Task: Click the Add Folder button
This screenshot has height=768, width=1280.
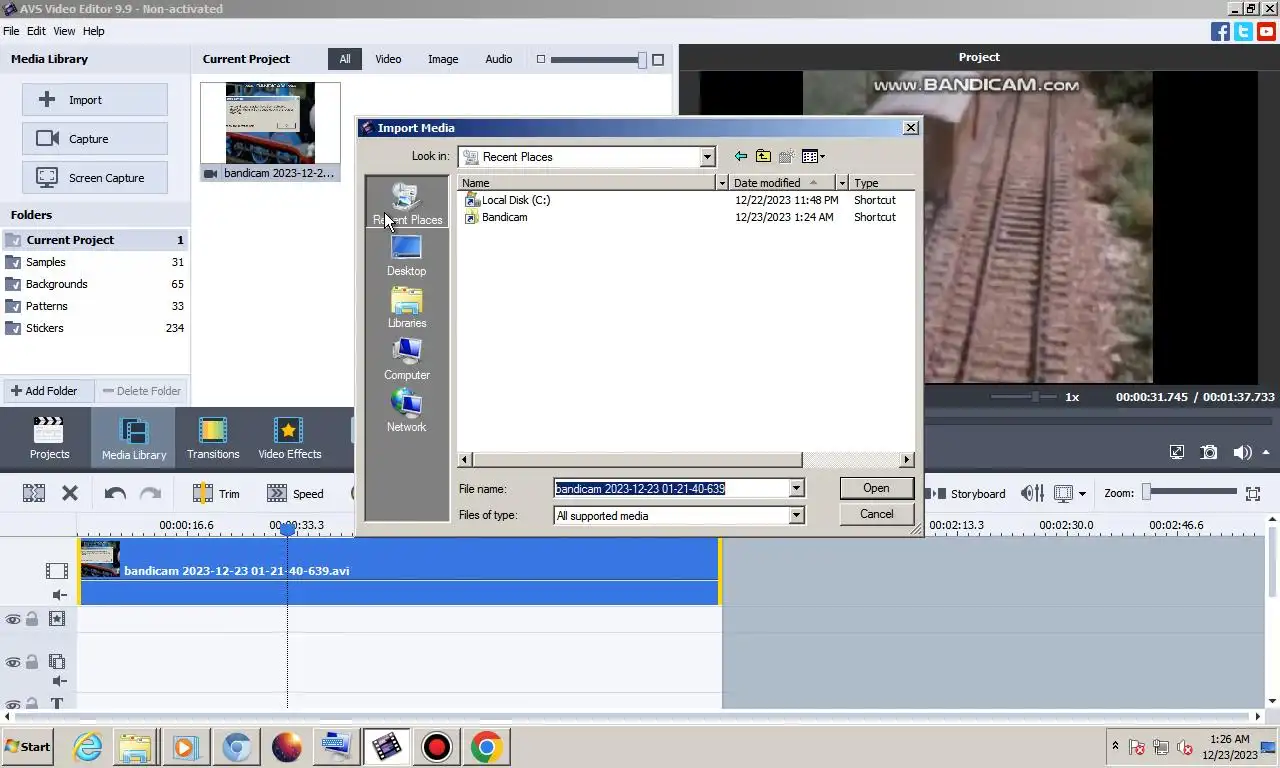Action: pos(47,391)
